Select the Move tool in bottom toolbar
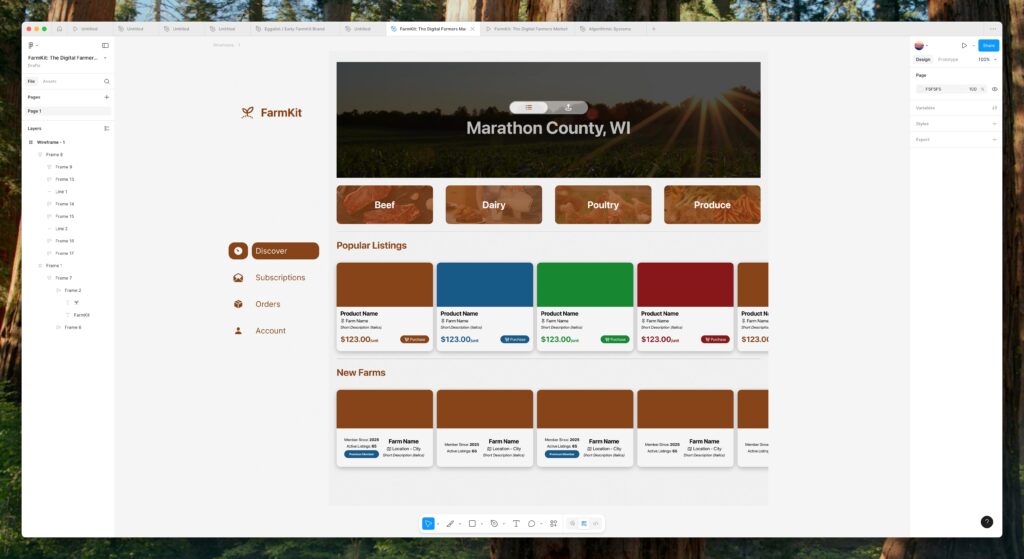This screenshot has width=1024, height=559. tap(428, 523)
